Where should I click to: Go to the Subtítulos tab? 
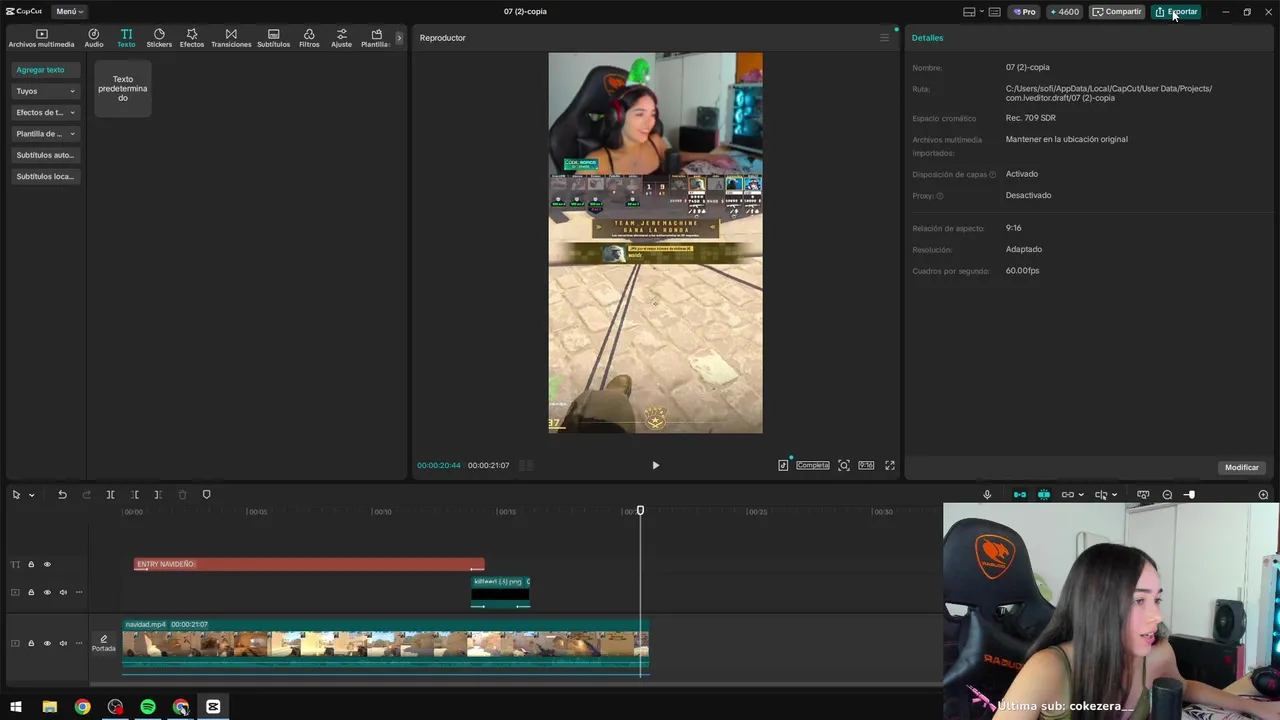(x=273, y=38)
